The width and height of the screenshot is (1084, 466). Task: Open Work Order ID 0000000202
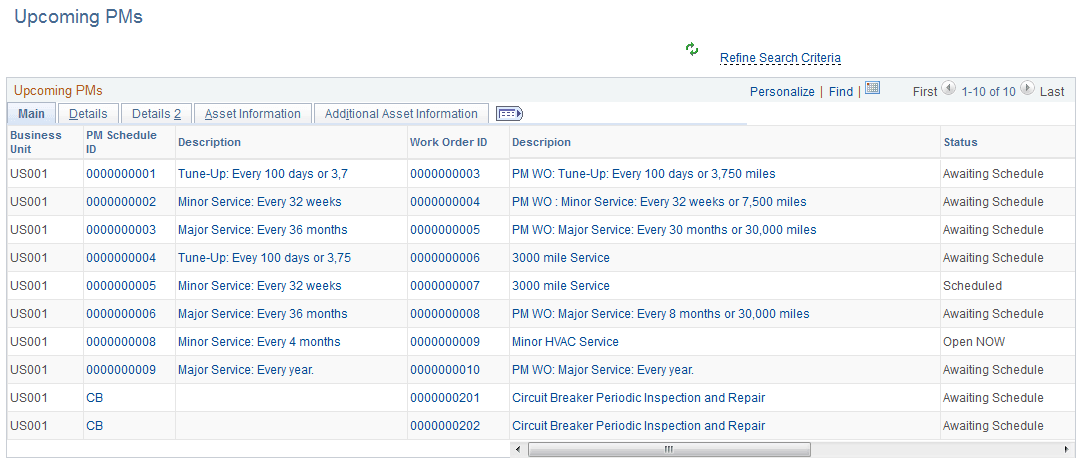click(x=445, y=426)
